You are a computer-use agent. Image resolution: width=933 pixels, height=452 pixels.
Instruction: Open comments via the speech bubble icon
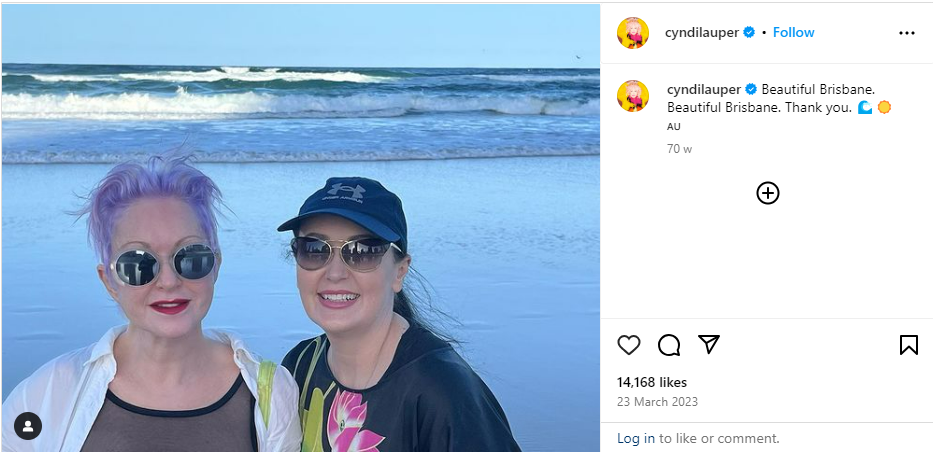point(669,345)
